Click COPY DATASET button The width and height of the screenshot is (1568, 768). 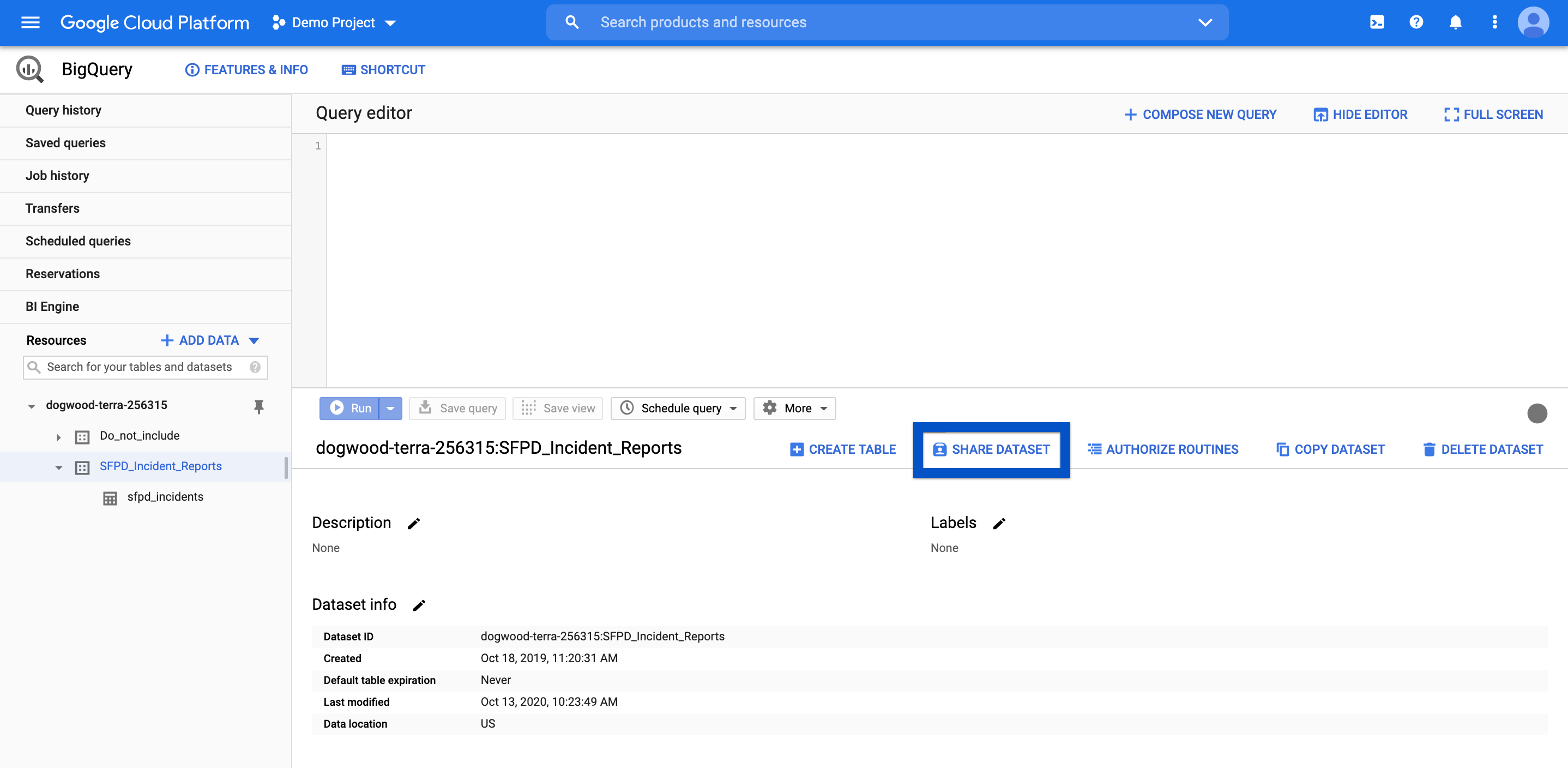coord(1330,449)
